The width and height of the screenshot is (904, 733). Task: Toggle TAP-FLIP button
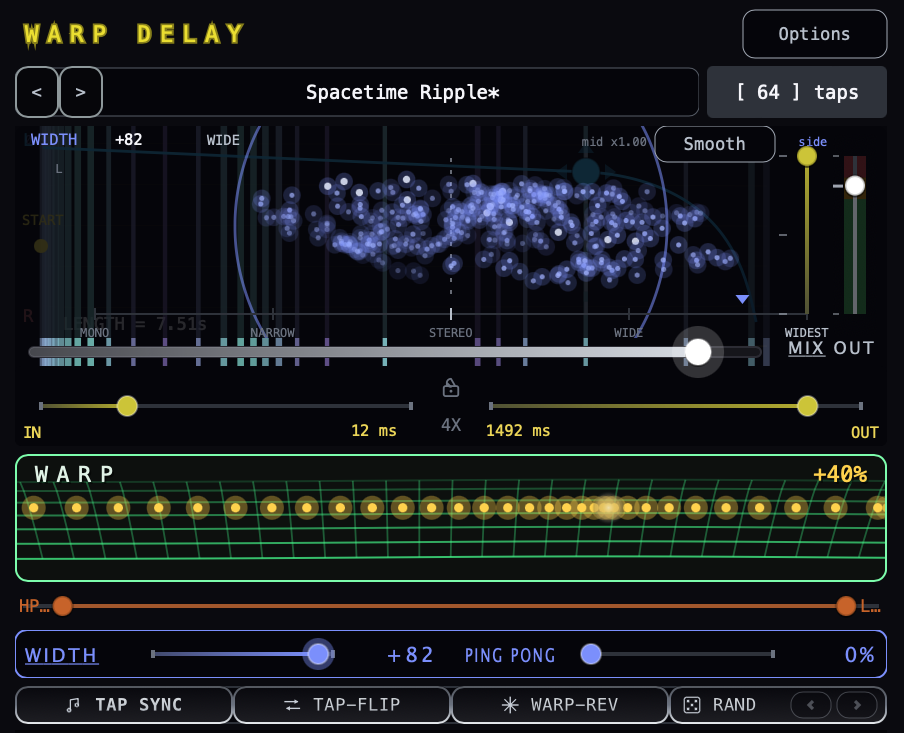point(342,705)
